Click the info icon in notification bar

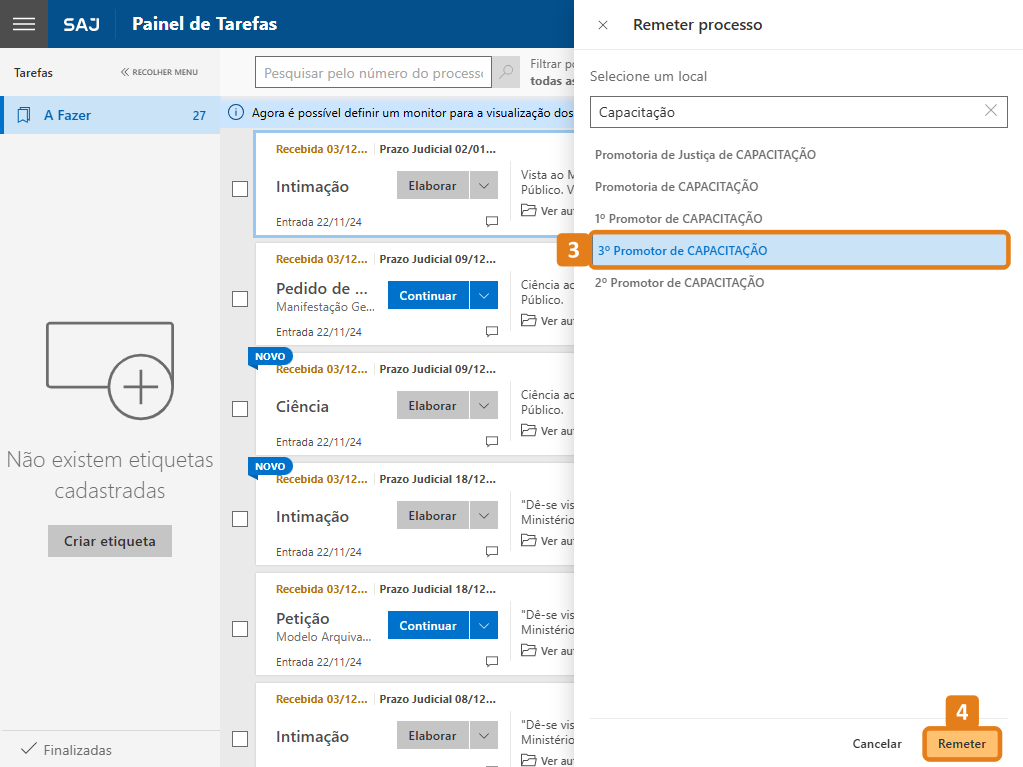point(237,113)
